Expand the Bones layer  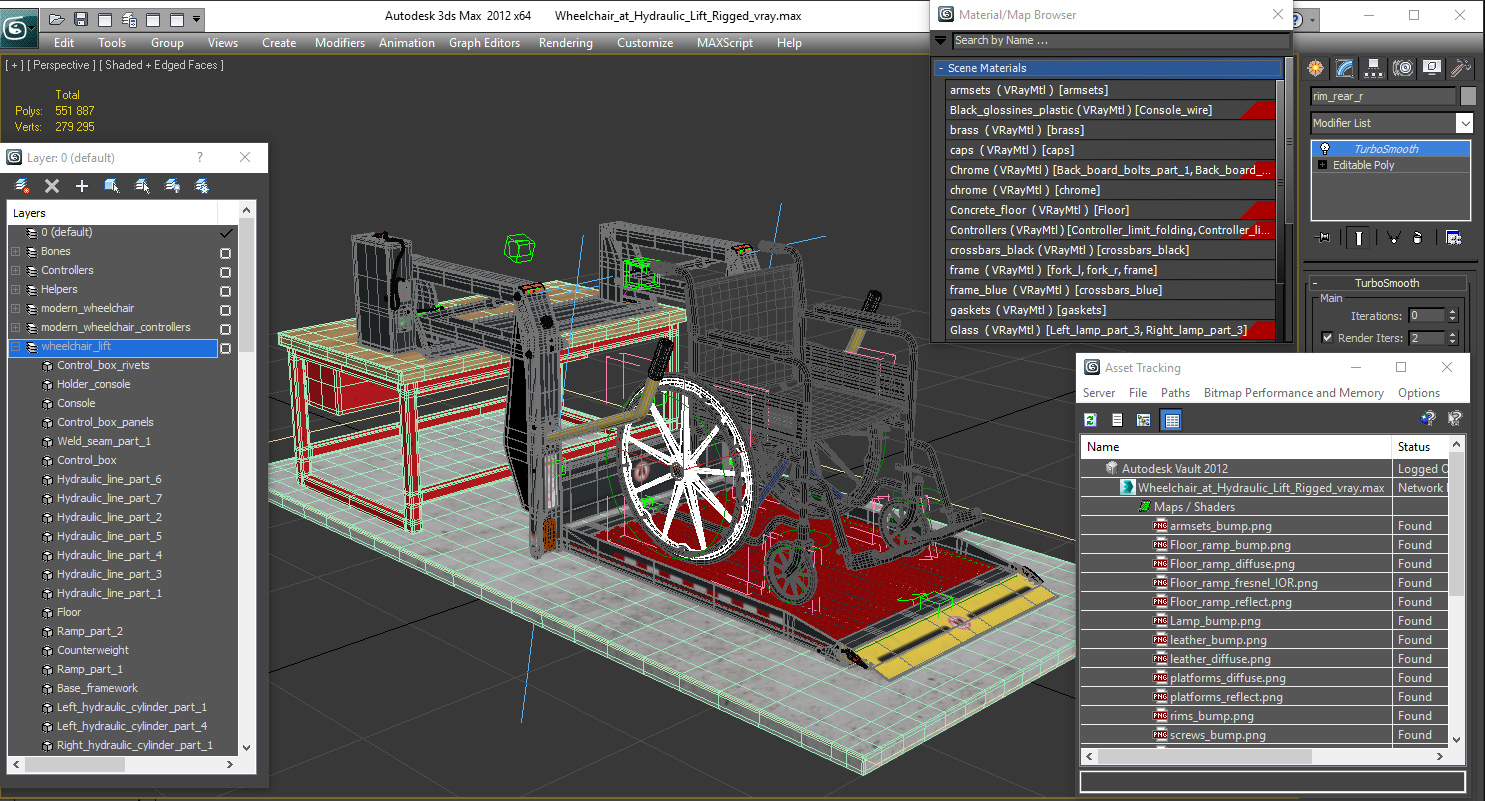tap(15, 252)
